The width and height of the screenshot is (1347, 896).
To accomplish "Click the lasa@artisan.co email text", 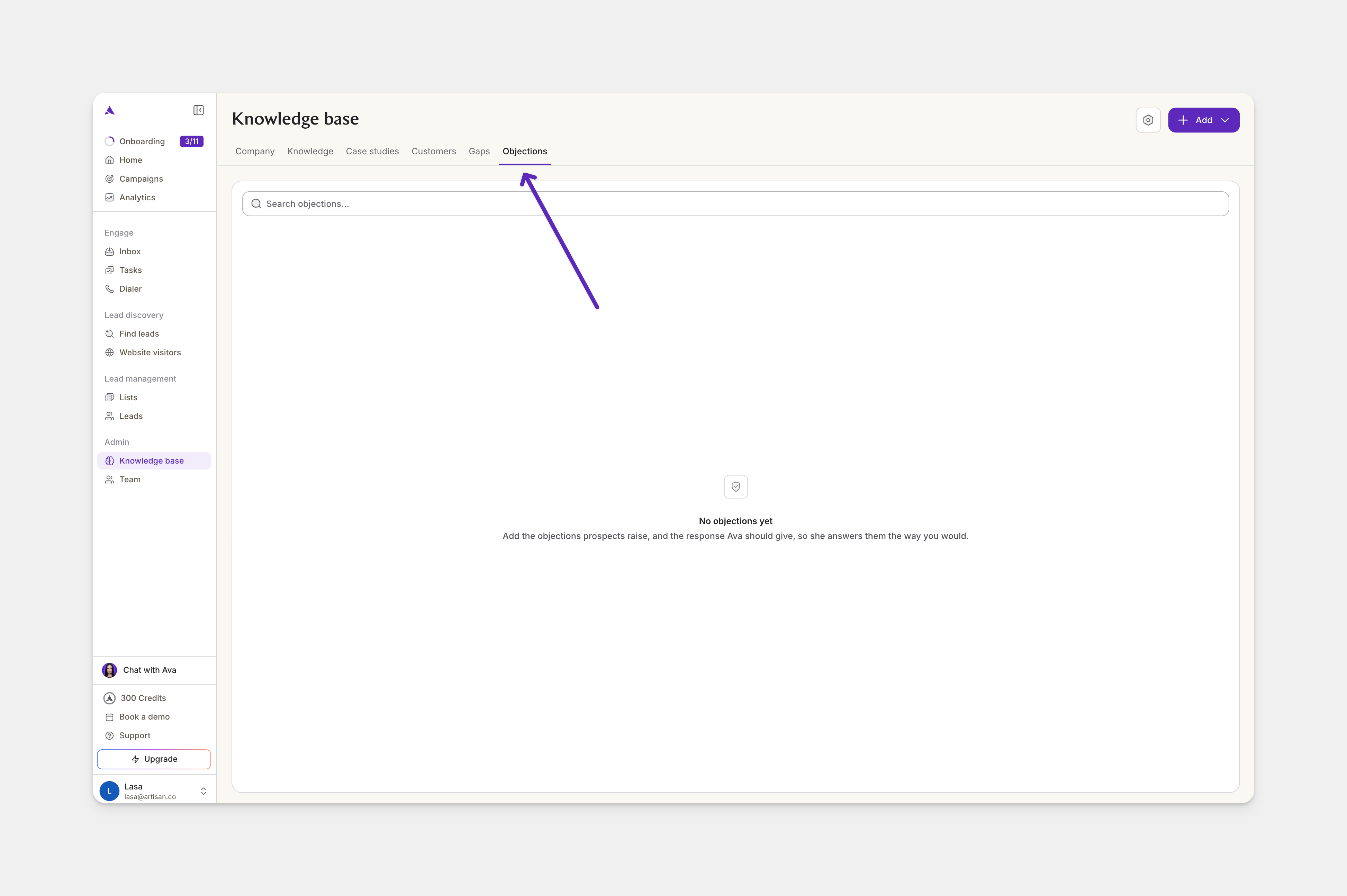I will tap(150, 797).
